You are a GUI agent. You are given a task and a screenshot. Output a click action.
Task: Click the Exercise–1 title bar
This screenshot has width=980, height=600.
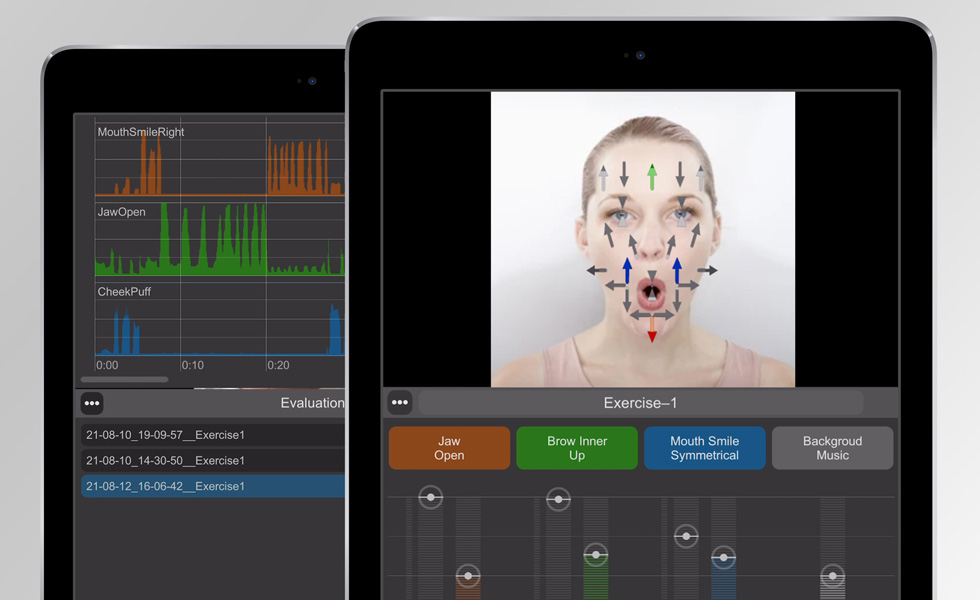click(640, 403)
